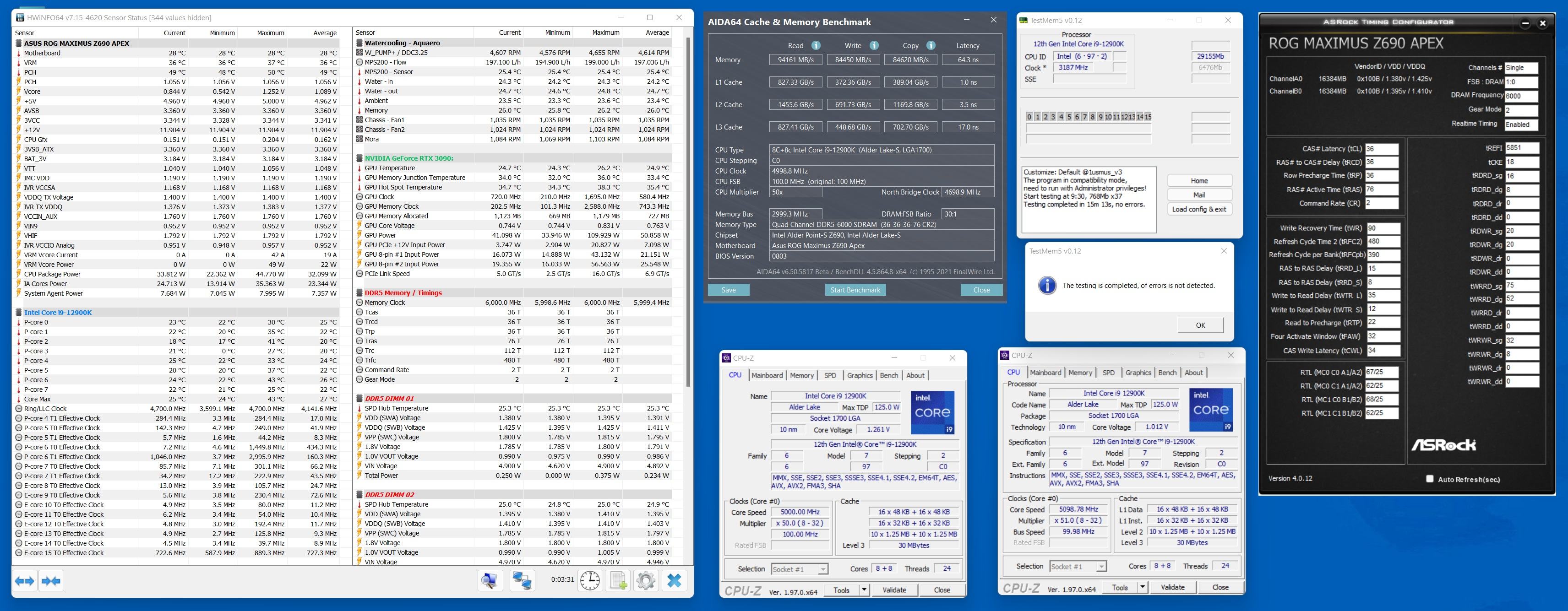1568x611 pixels.
Task: Click the clock icon beside Ring/LLC Clock row
Action: 19,409
